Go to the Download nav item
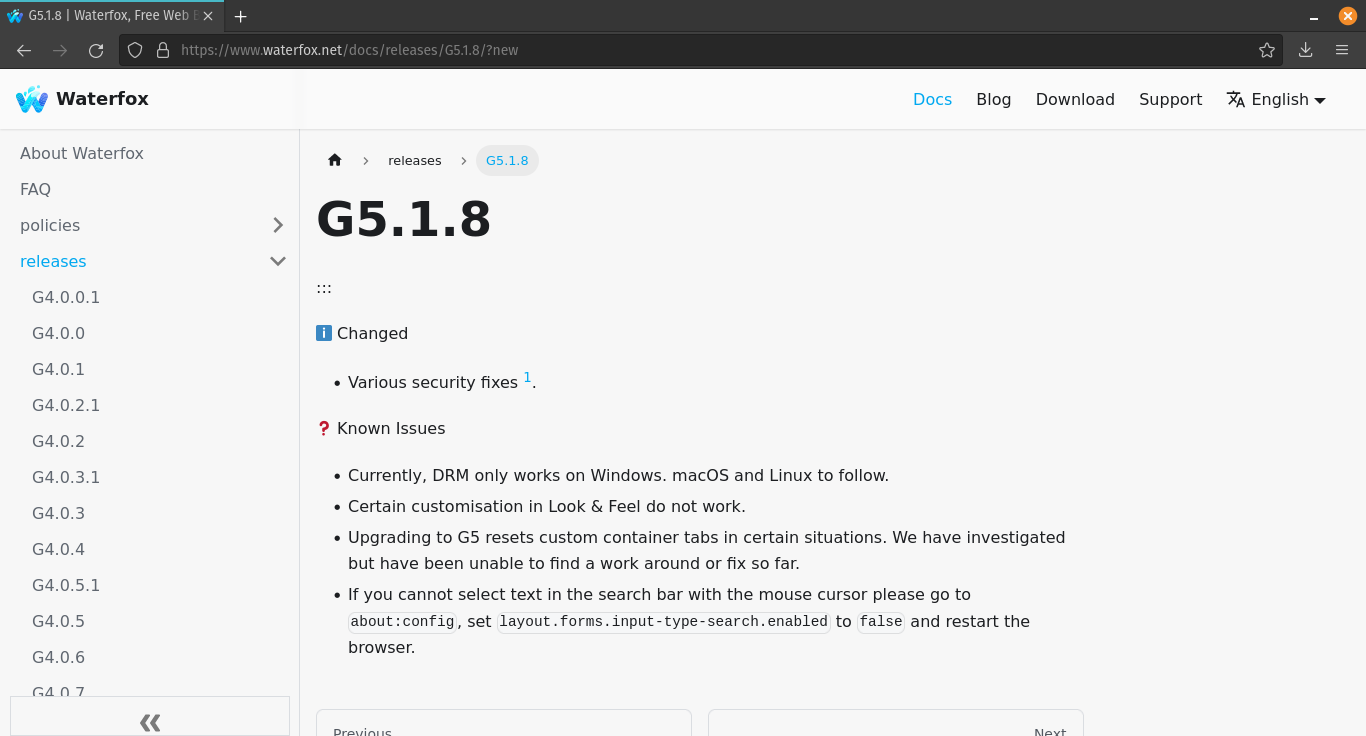 point(1075,99)
